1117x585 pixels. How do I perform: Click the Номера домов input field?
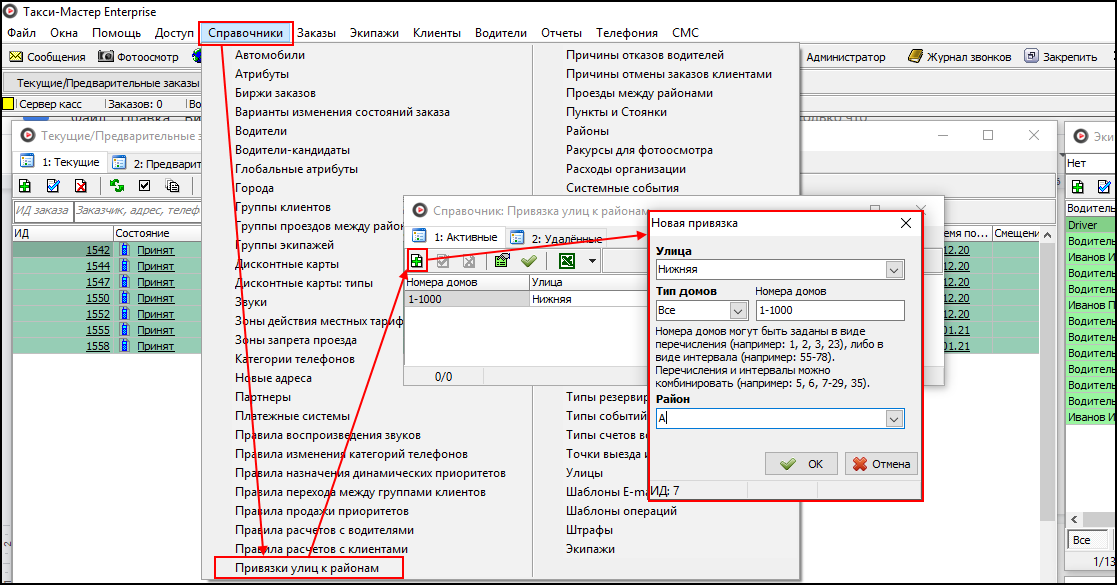[x=829, y=311]
